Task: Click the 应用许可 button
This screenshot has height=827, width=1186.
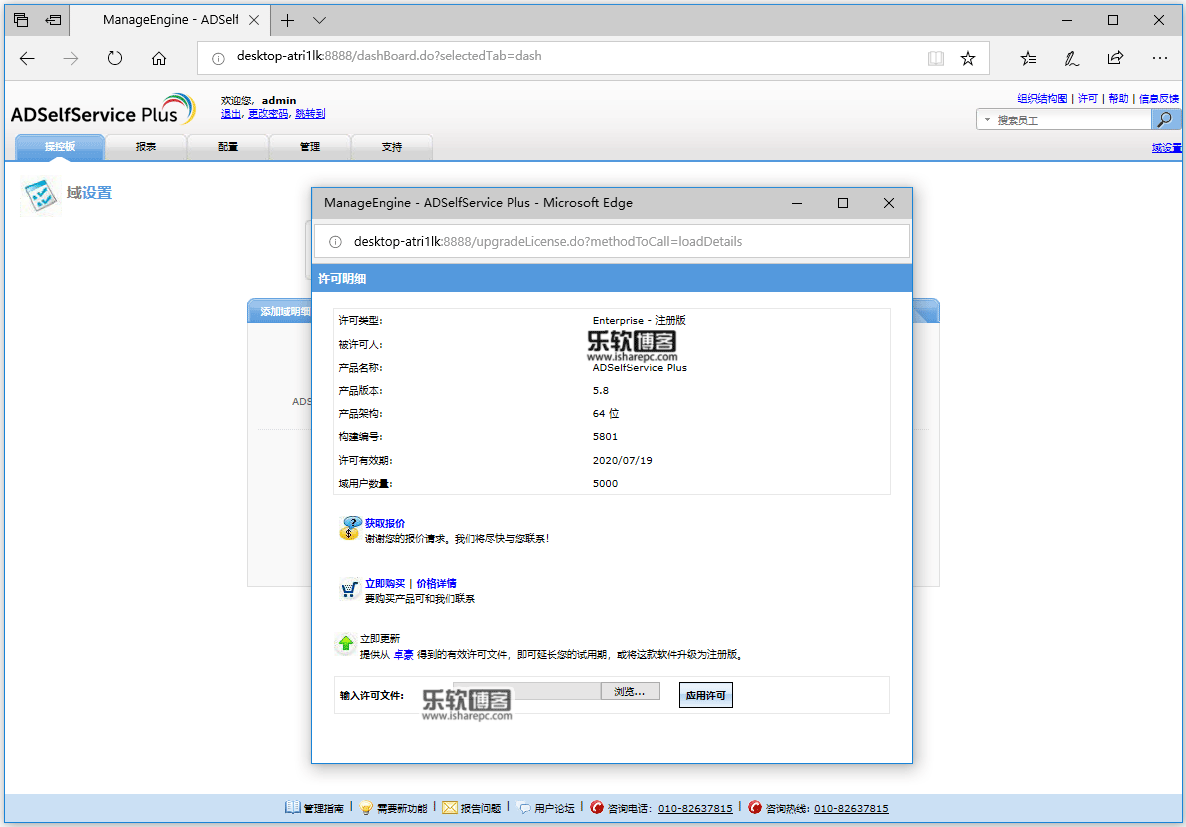Action: pos(706,695)
